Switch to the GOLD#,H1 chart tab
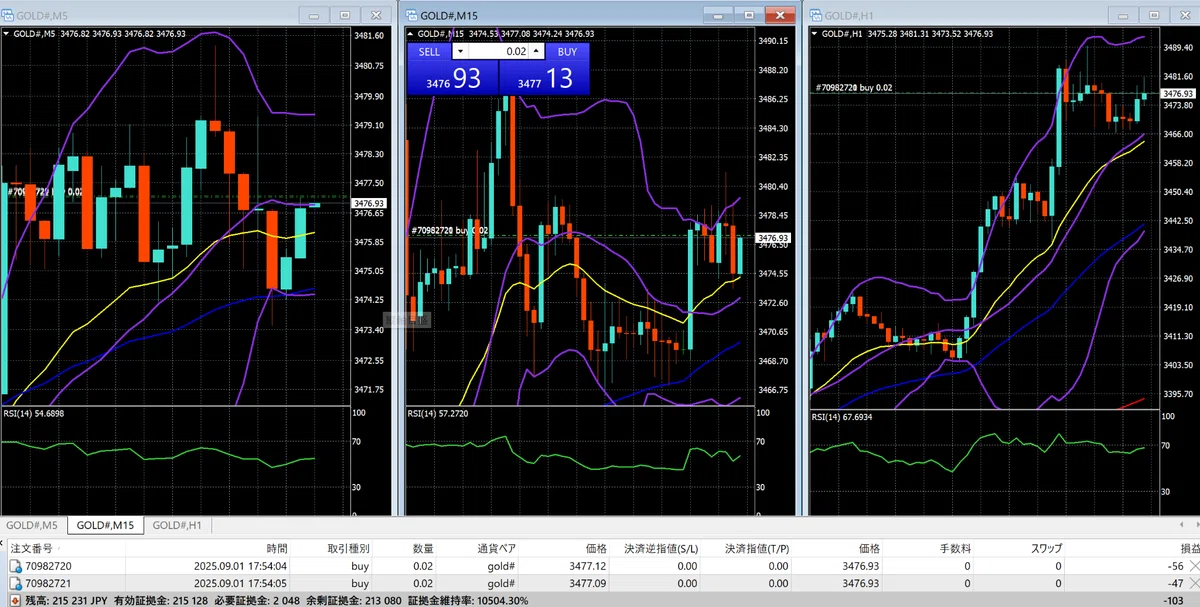The height and width of the screenshot is (607, 1200). [178, 526]
